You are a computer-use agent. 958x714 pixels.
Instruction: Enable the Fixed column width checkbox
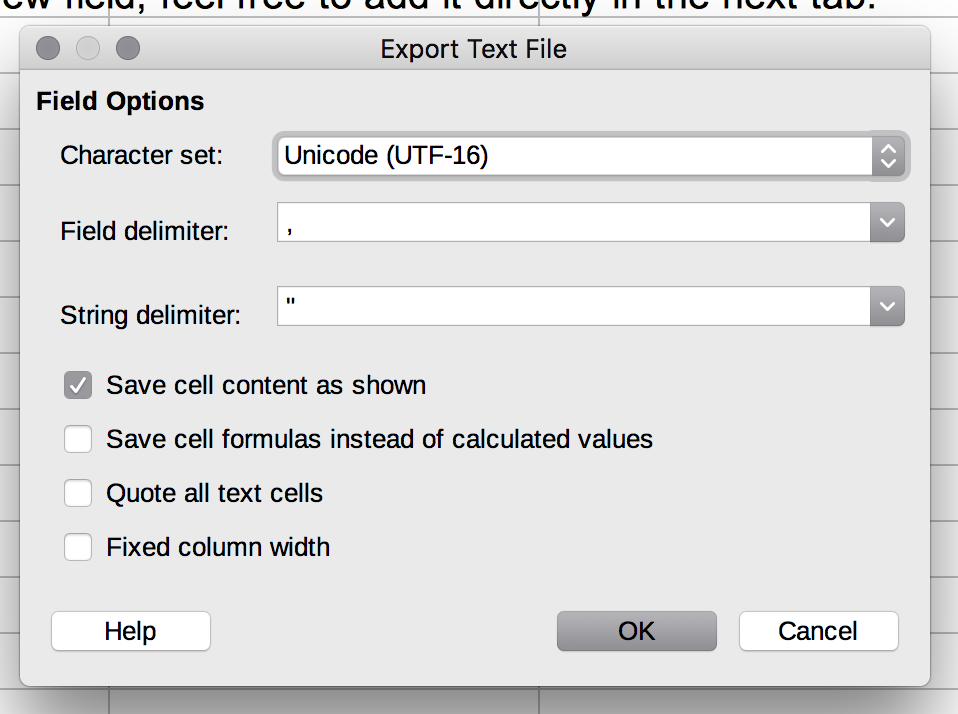pyautogui.click(x=78, y=547)
